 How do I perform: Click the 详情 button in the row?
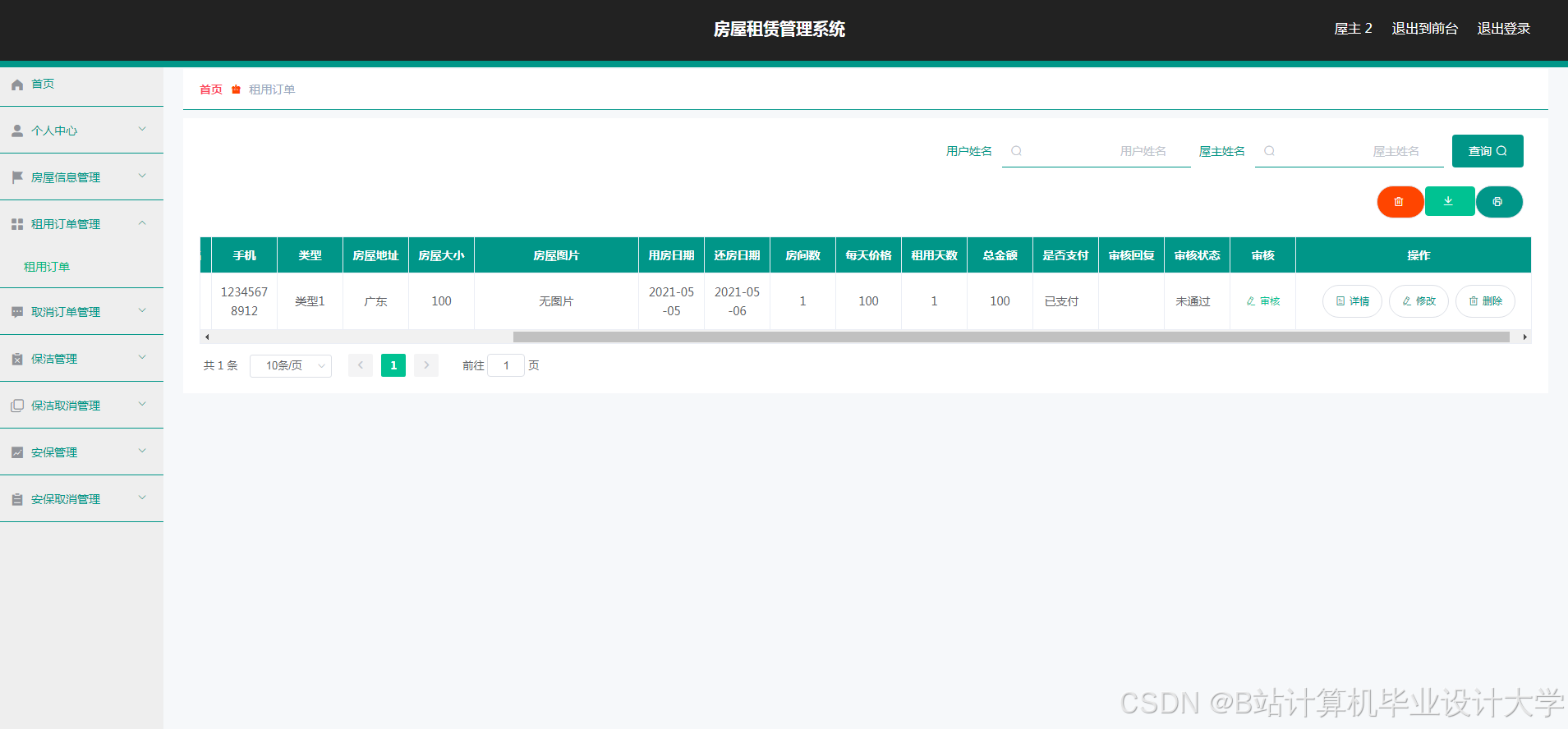[x=1352, y=301]
